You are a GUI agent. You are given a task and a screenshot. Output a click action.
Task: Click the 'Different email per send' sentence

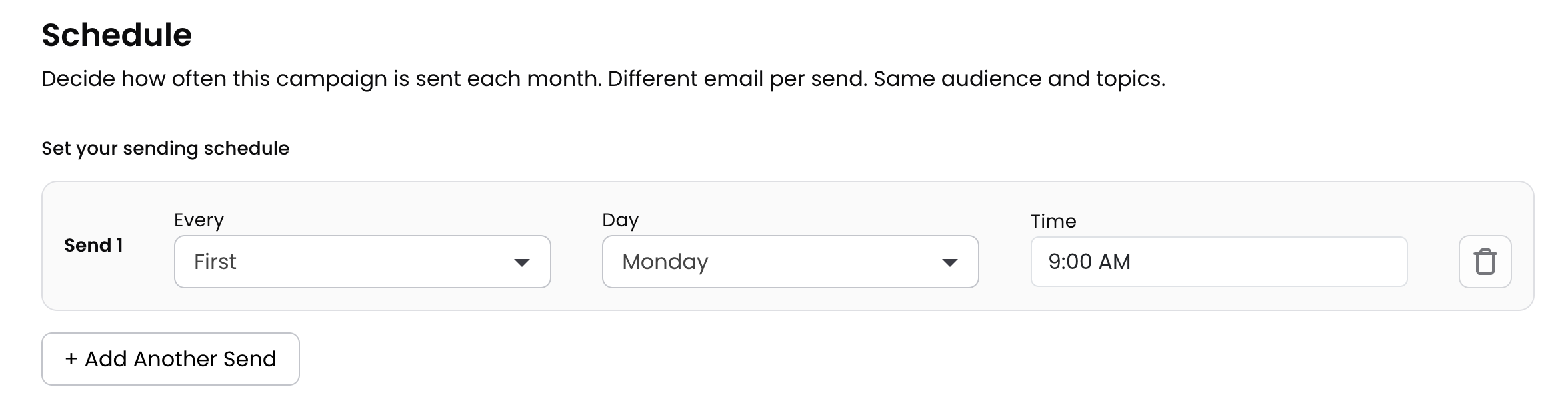click(737, 79)
